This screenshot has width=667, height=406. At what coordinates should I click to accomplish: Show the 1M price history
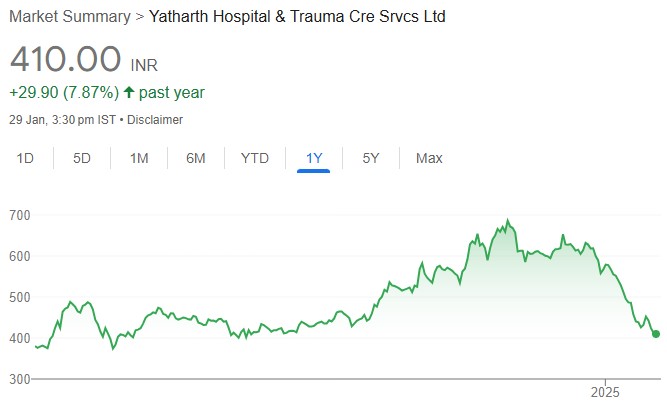(139, 158)
